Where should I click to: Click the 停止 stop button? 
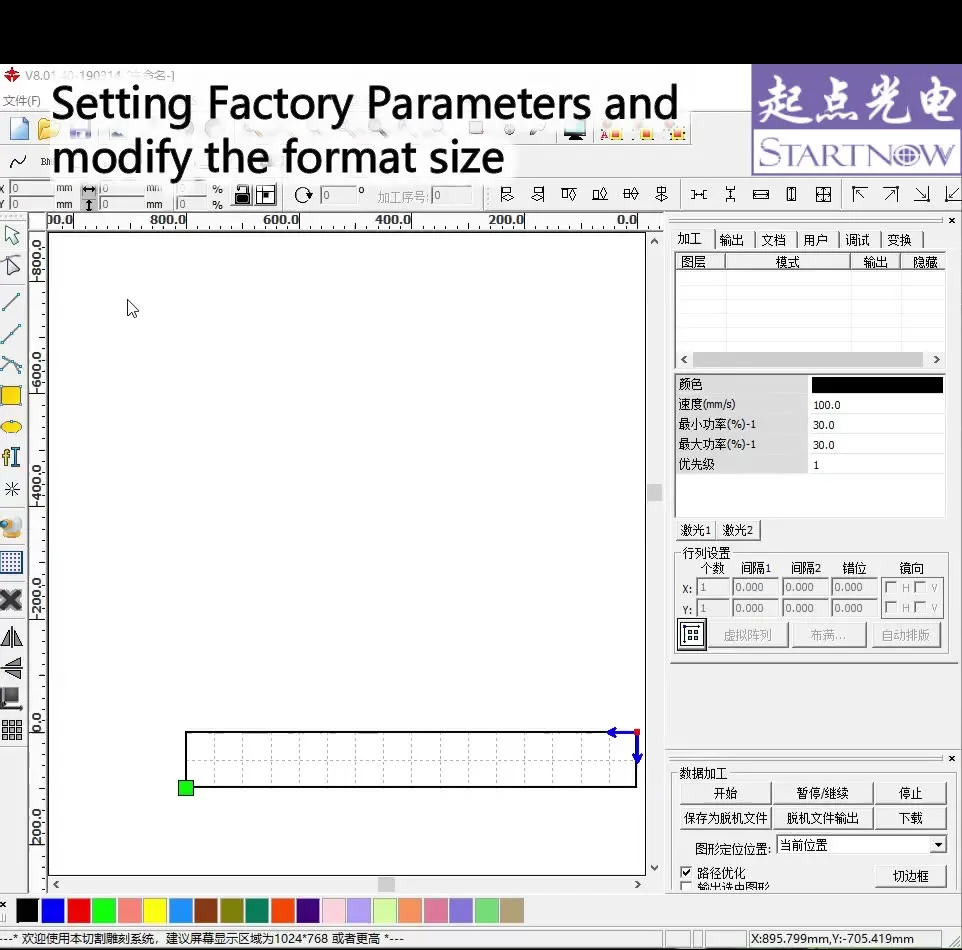tap(910, 793)
